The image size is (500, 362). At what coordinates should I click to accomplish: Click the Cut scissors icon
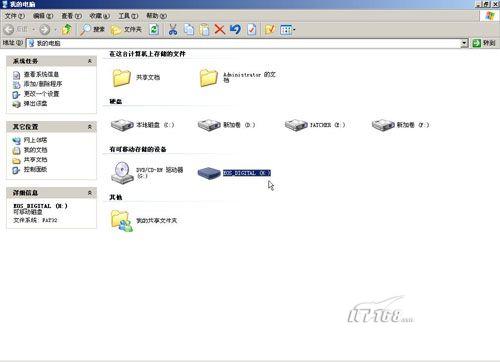coord(172,29)
